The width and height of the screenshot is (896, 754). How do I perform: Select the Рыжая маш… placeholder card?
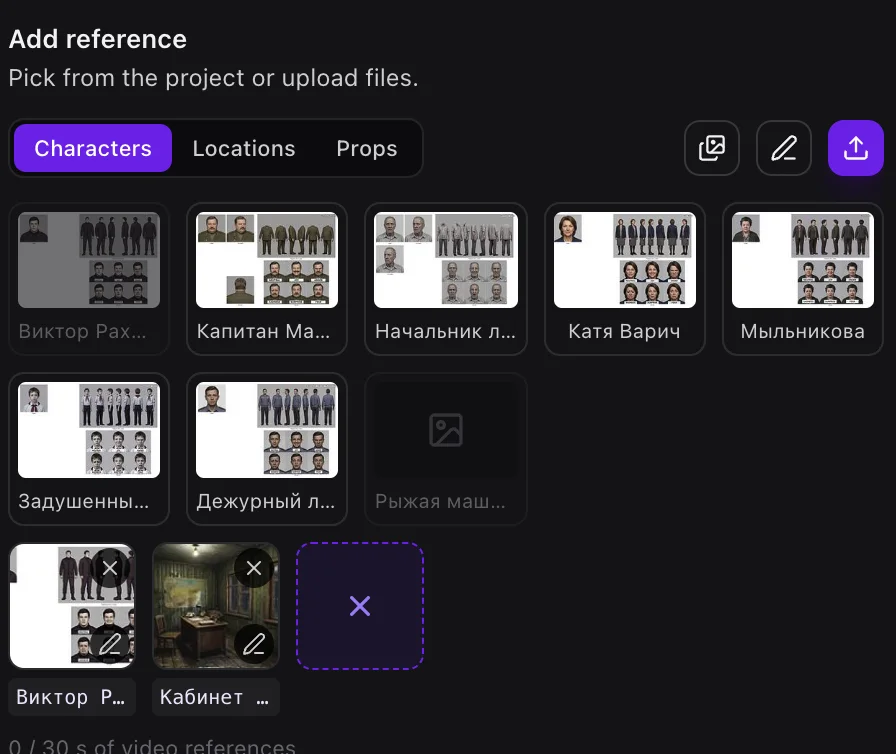(x=446, y=449)
